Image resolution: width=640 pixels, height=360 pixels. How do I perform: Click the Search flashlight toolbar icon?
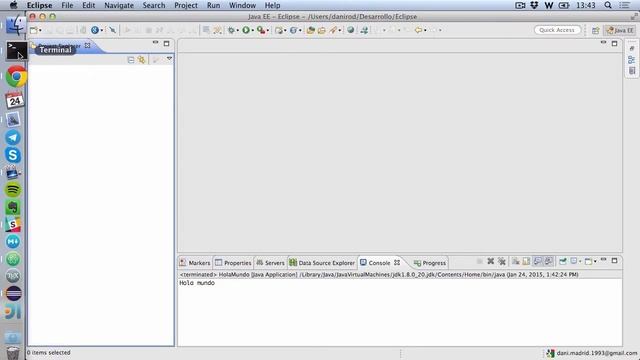(333, 30)
